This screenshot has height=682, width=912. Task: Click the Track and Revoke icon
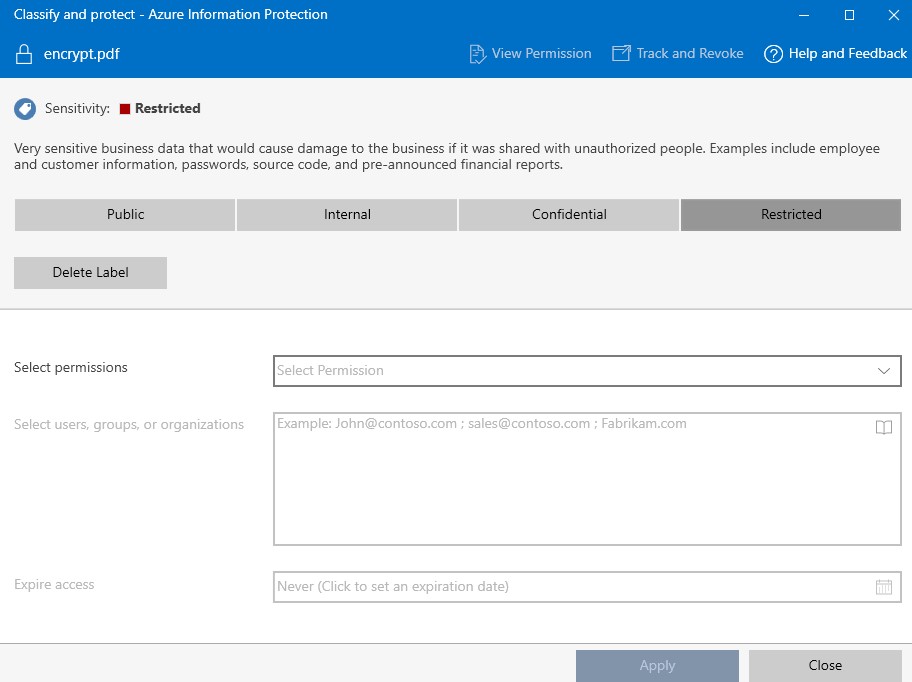click(x=621, y=53)
